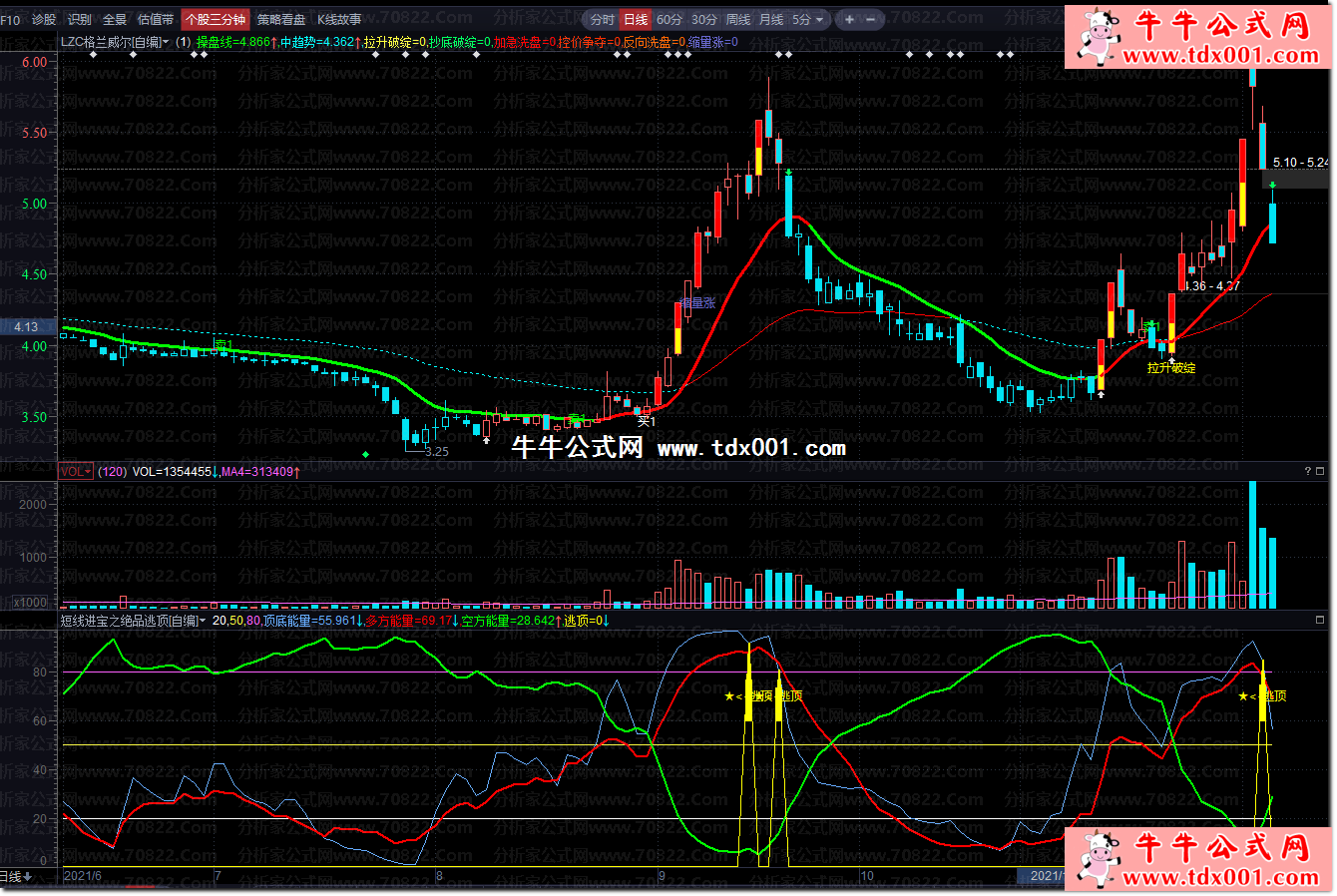Click the 3.25 low price label
The height and width of the screenshot is (896, 1337).
click(x=437, y=451)
